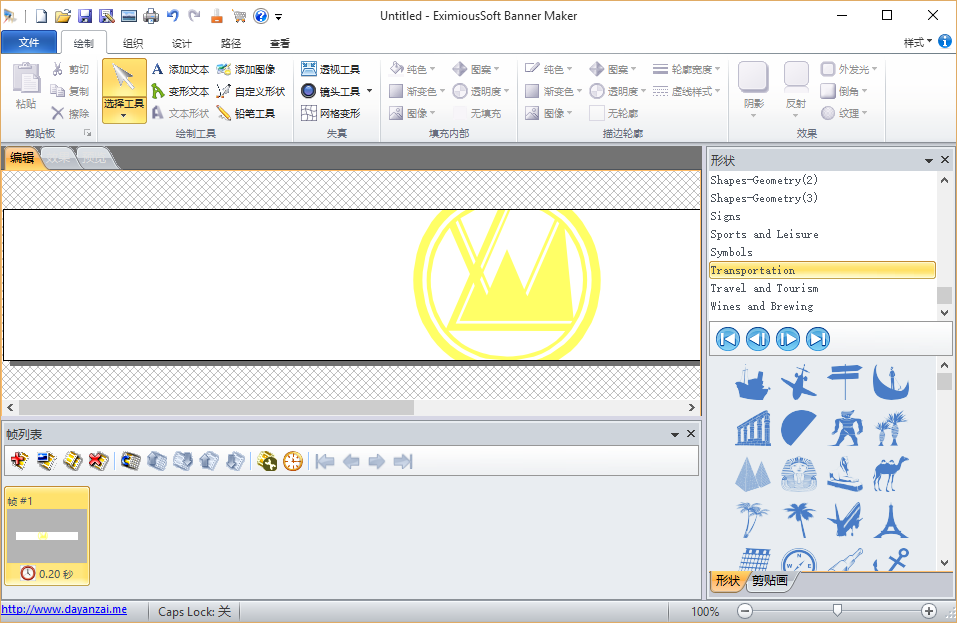Click 添加文本 add text tool
Viewport: 957px width, 623px height.
180,69
